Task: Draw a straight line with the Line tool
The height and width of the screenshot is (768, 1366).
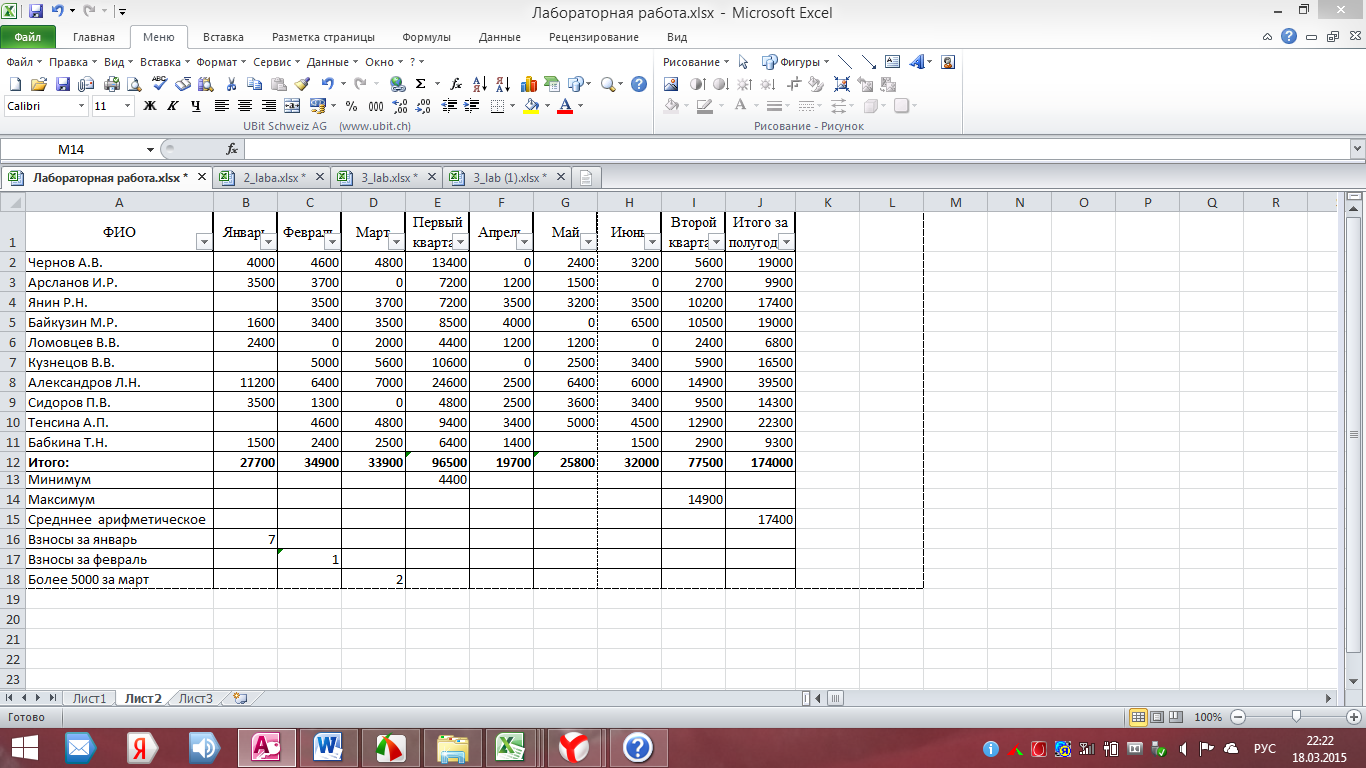Action: click(844, 62)
